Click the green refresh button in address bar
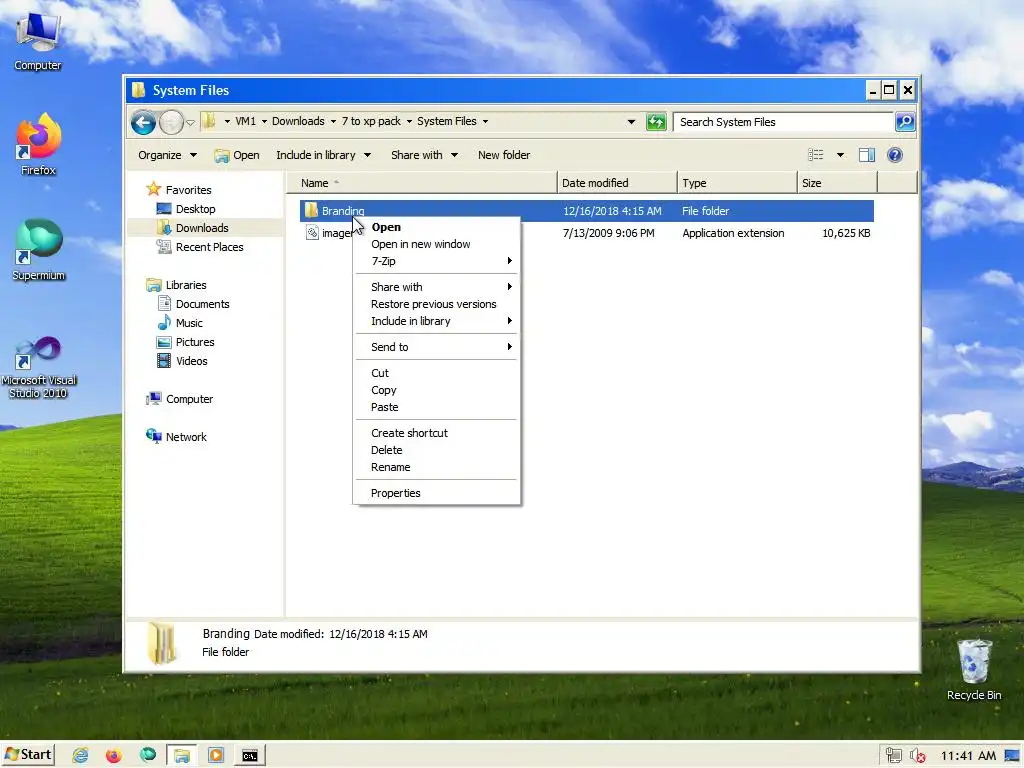 tap(656, 121)
